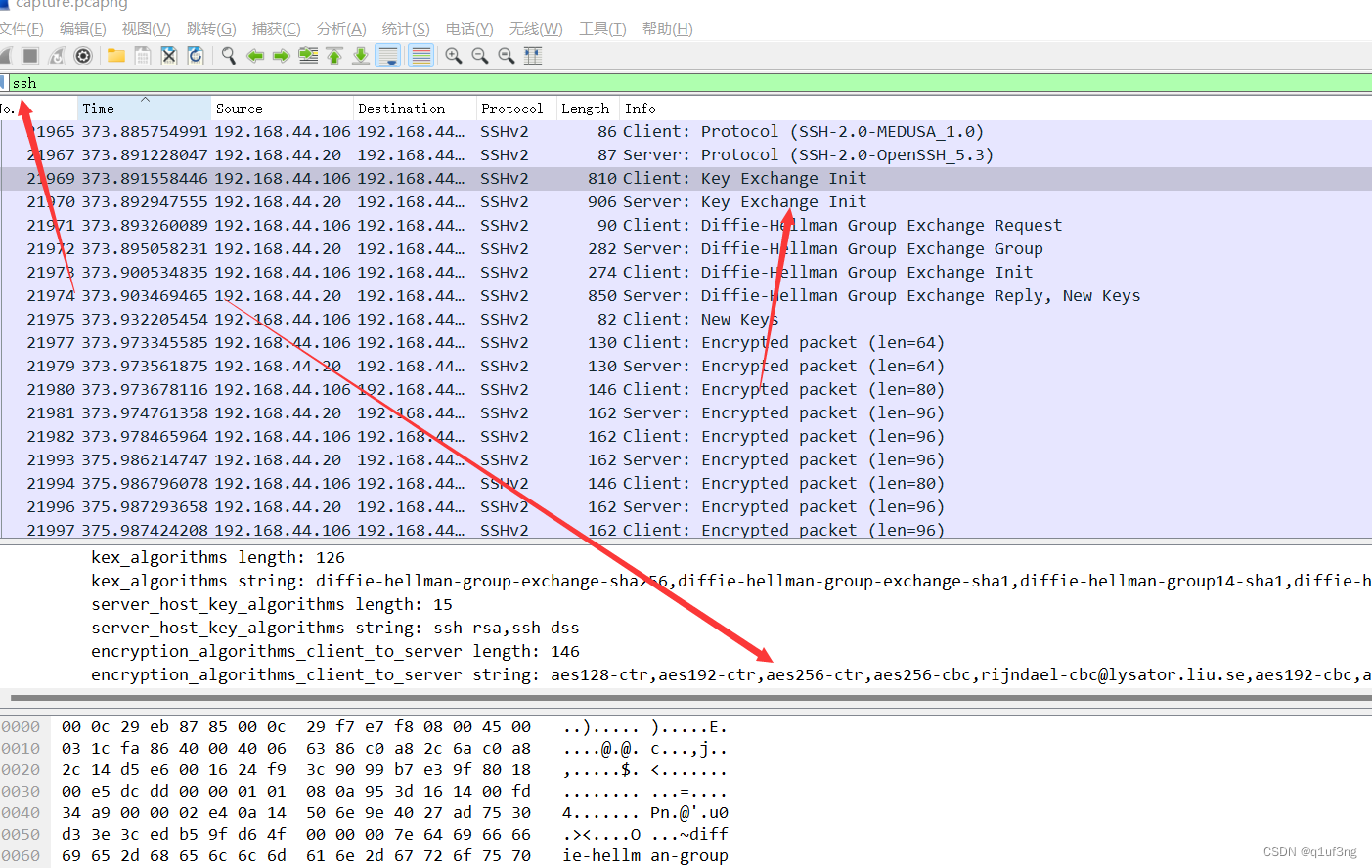The height and width of the screenshot is (868, 1372).
Task: Open the capture options gear icon
Action: pyautogui.click(x=83, y=56)
